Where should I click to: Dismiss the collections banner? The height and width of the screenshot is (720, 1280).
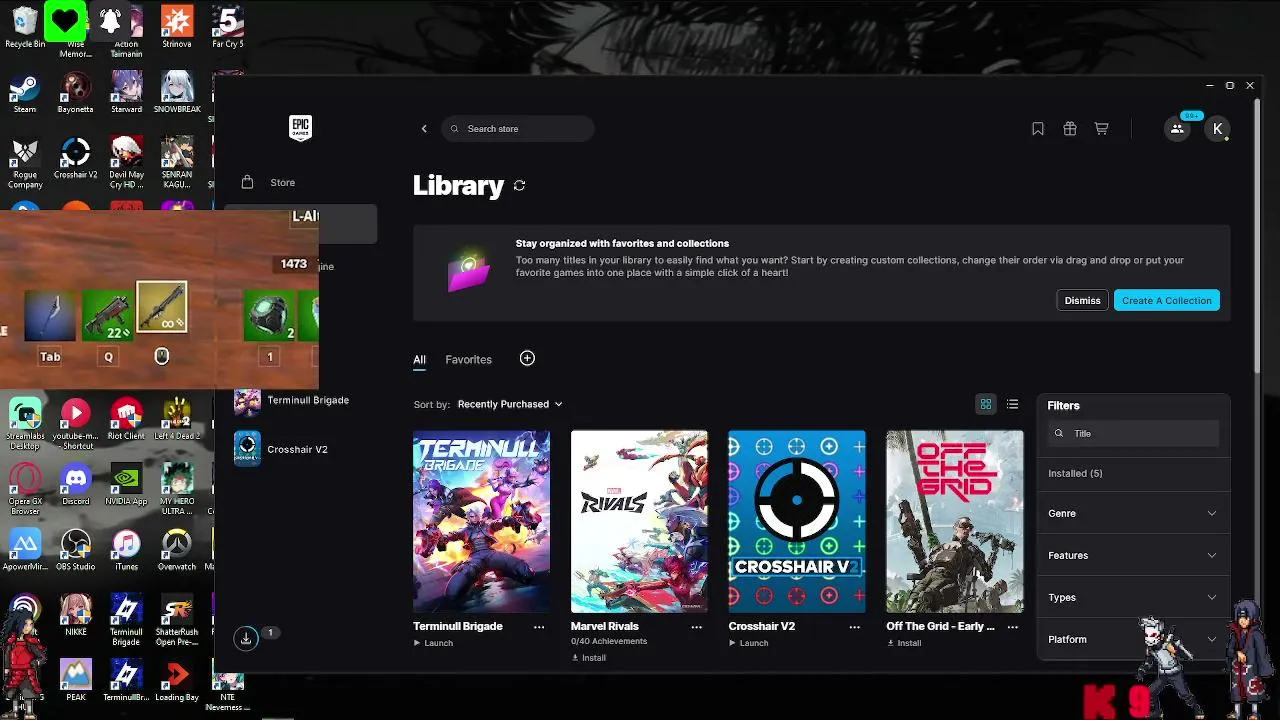coord(1082,300)
